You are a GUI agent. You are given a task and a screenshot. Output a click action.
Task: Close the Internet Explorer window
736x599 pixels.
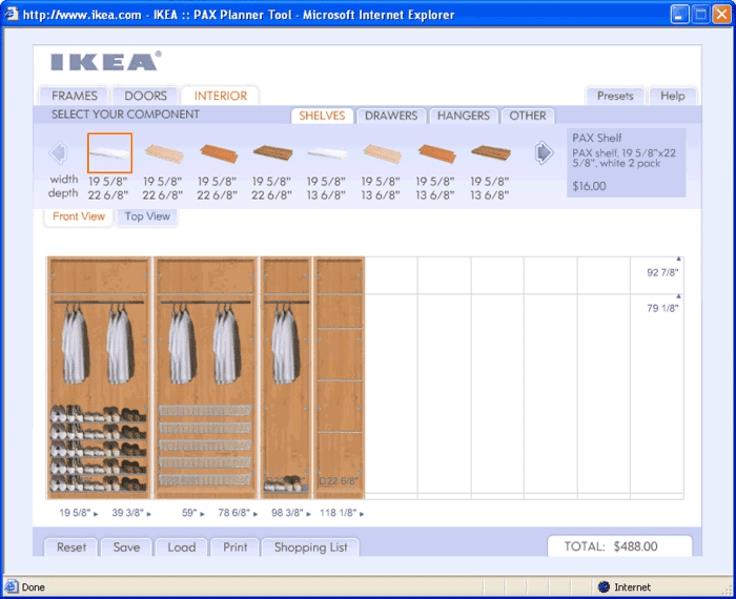tap(721, 15)
